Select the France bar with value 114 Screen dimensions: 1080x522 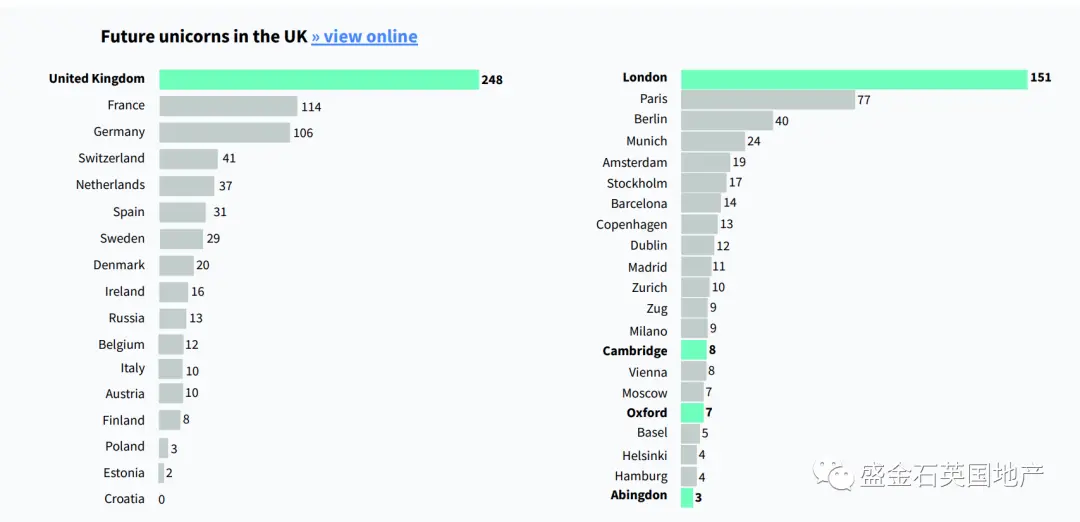click(228, 106)
